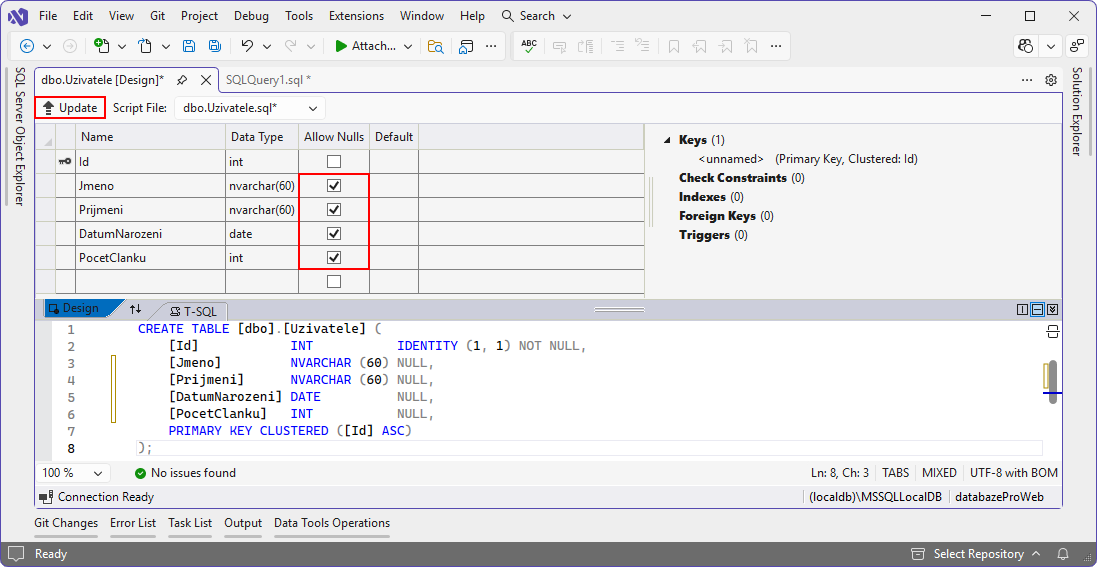This screenshot has width=1097, height=567.
Task: Toggle a bookmark with the bookmark icon
Action: click(674, 46)
